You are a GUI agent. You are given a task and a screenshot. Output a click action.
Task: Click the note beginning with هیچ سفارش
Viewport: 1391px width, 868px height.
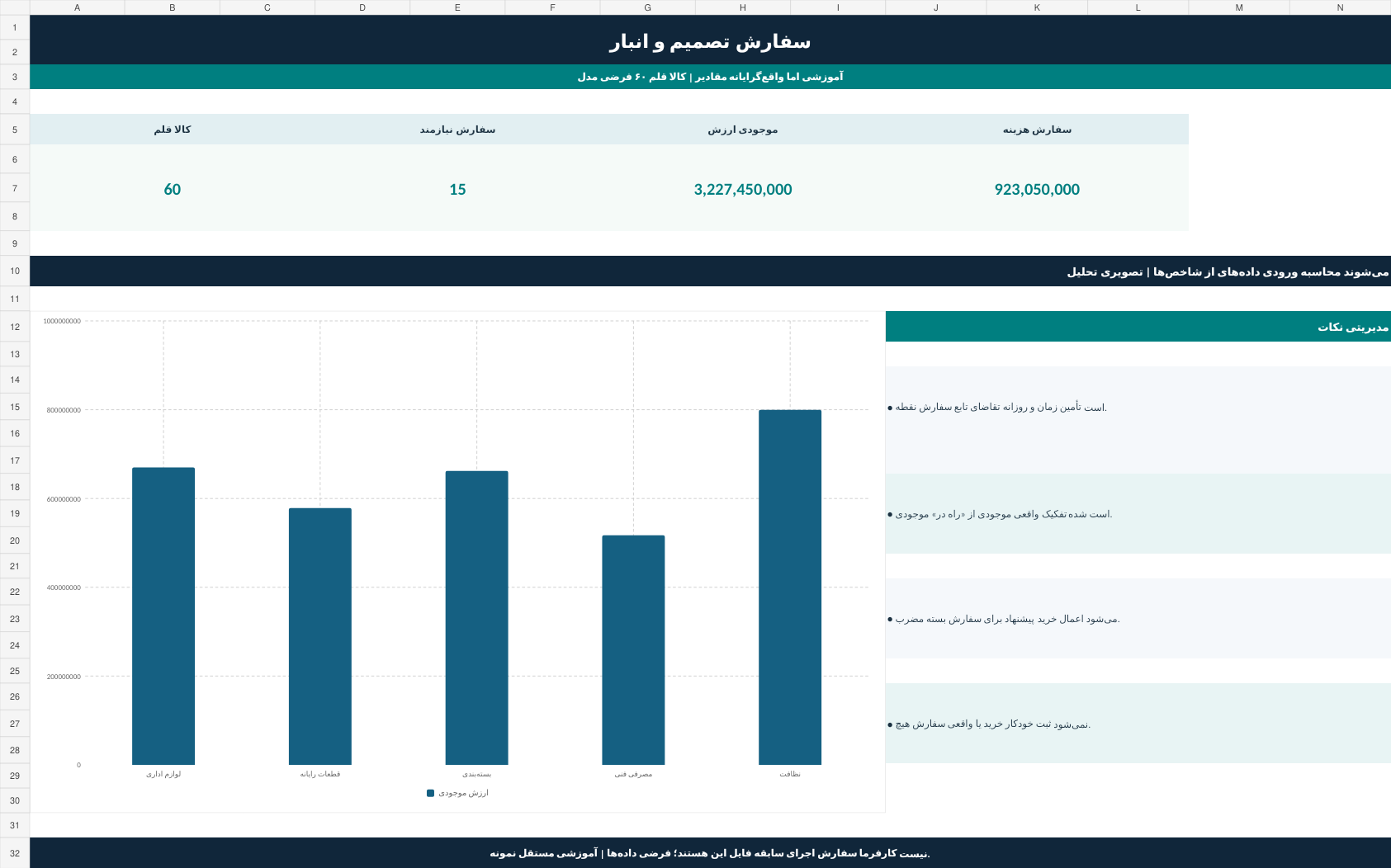pyautogui.click(x=1138, y=724)
